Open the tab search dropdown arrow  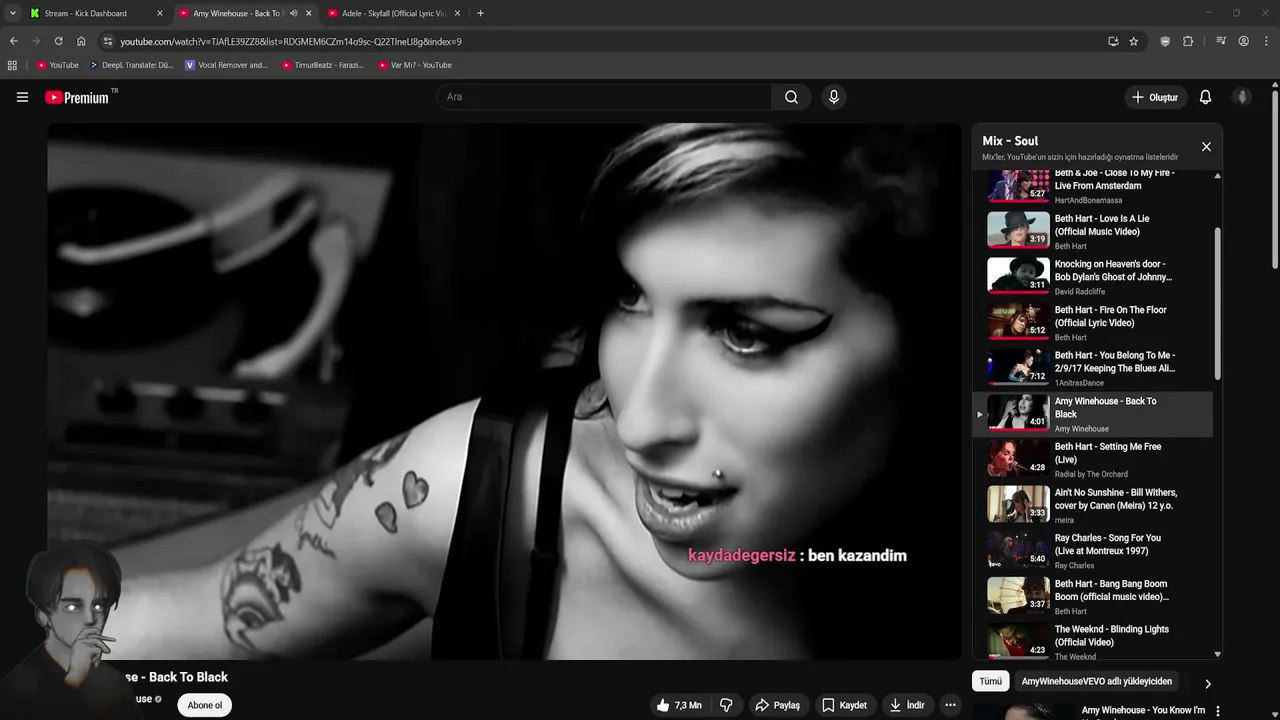coord(12,13)
